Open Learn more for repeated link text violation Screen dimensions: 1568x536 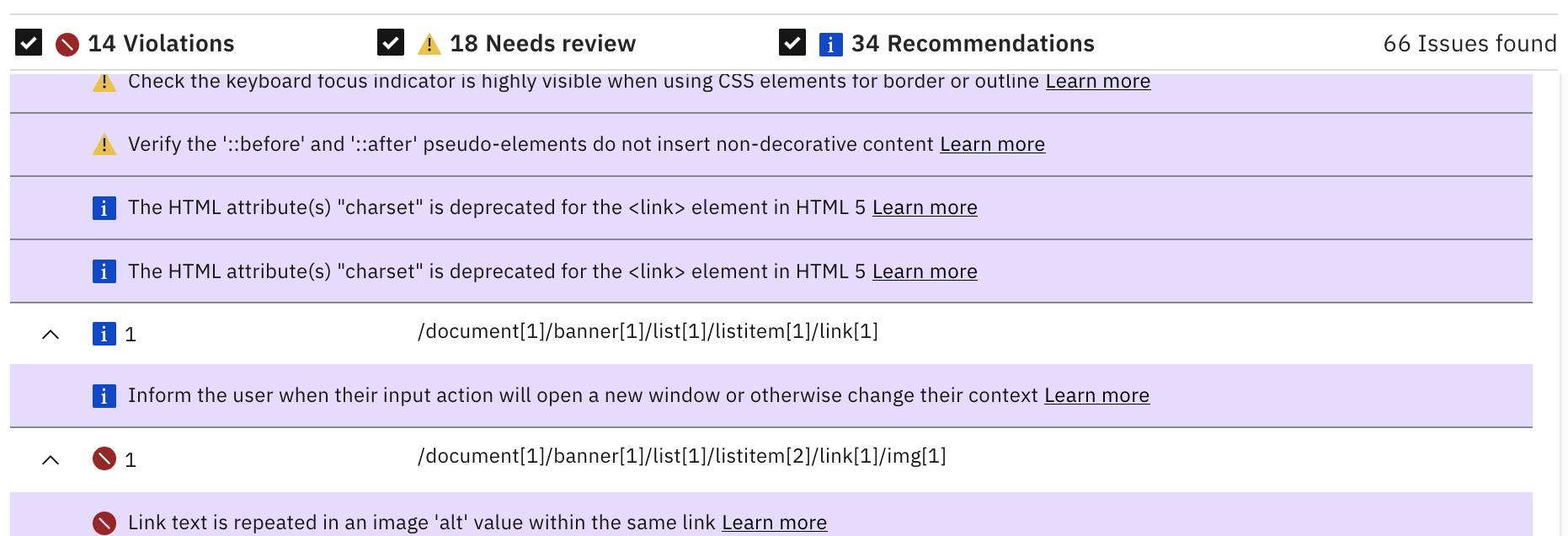(x=774, y=522)
